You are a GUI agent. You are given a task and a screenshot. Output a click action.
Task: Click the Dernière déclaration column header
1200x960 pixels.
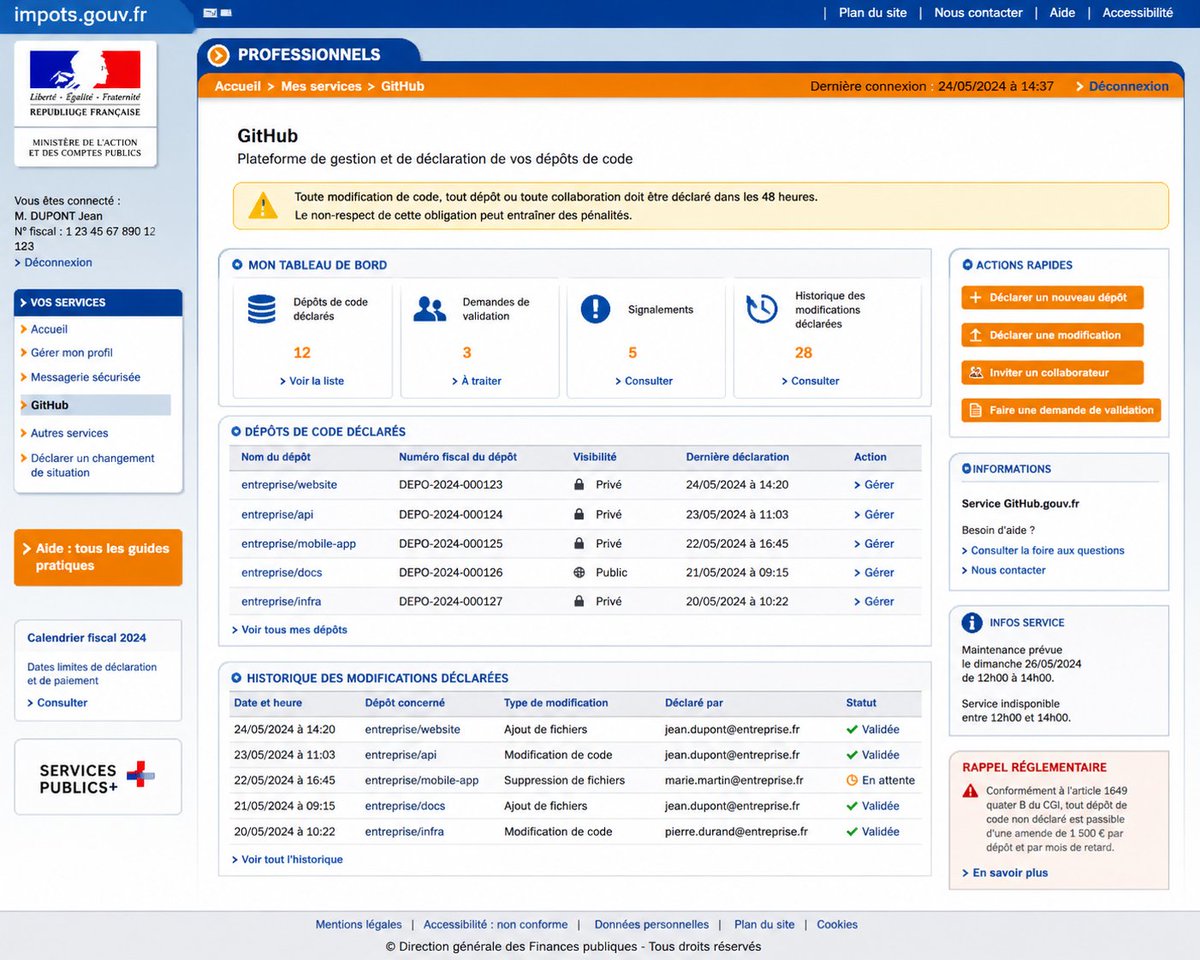tap(738, 457)
